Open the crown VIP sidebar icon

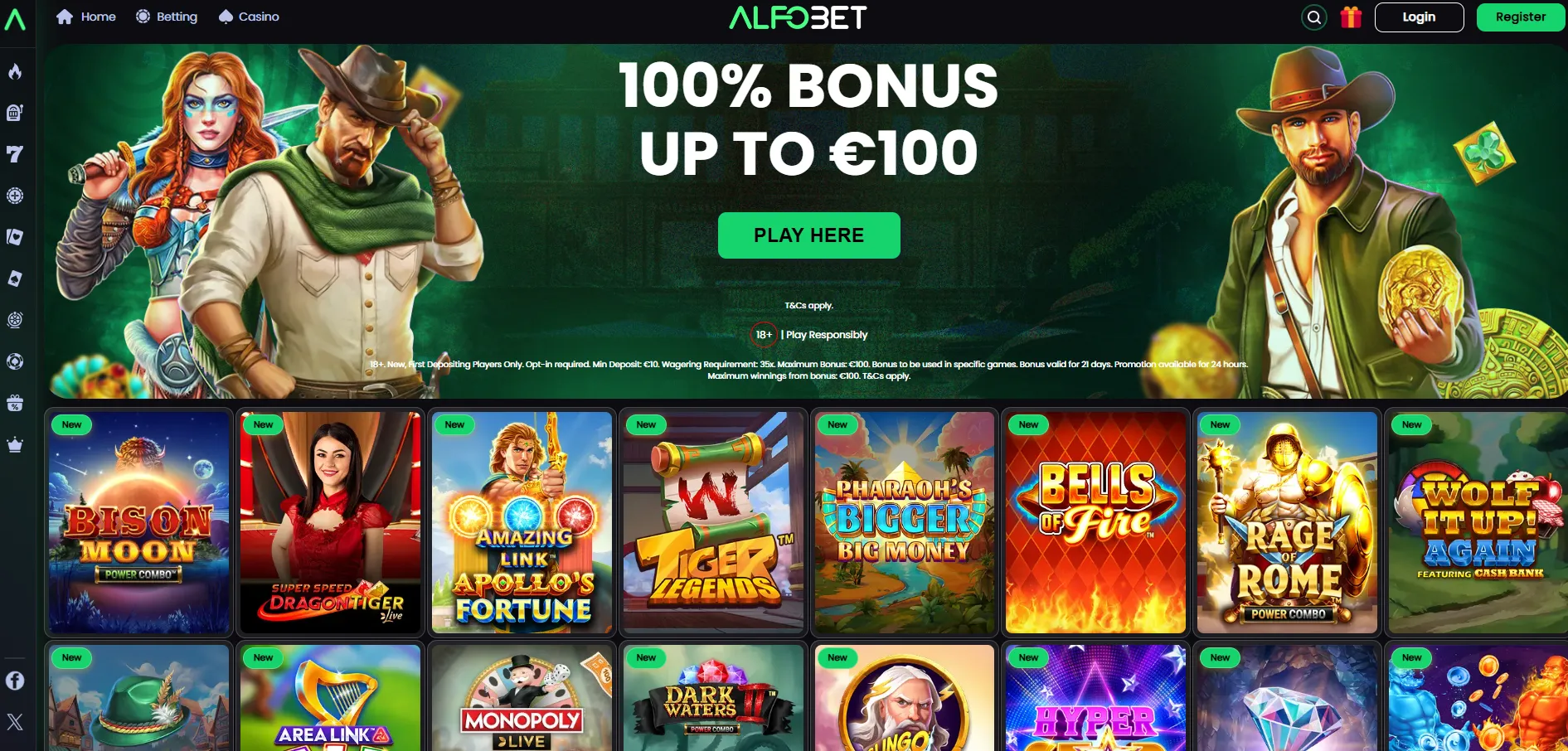(15, 444)
